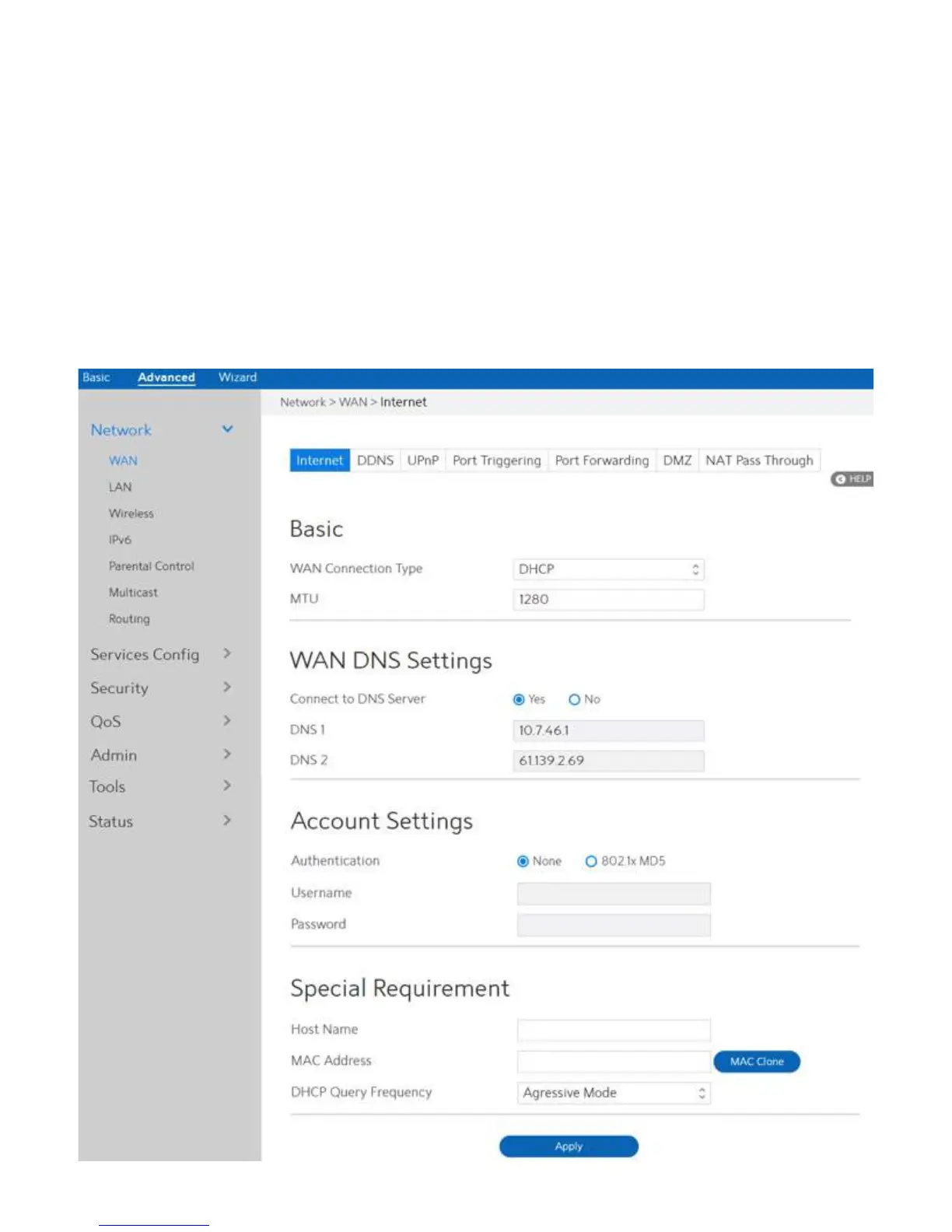Click the Apply button
This screenshot has width=952, height=1232.
point(569,1146)
